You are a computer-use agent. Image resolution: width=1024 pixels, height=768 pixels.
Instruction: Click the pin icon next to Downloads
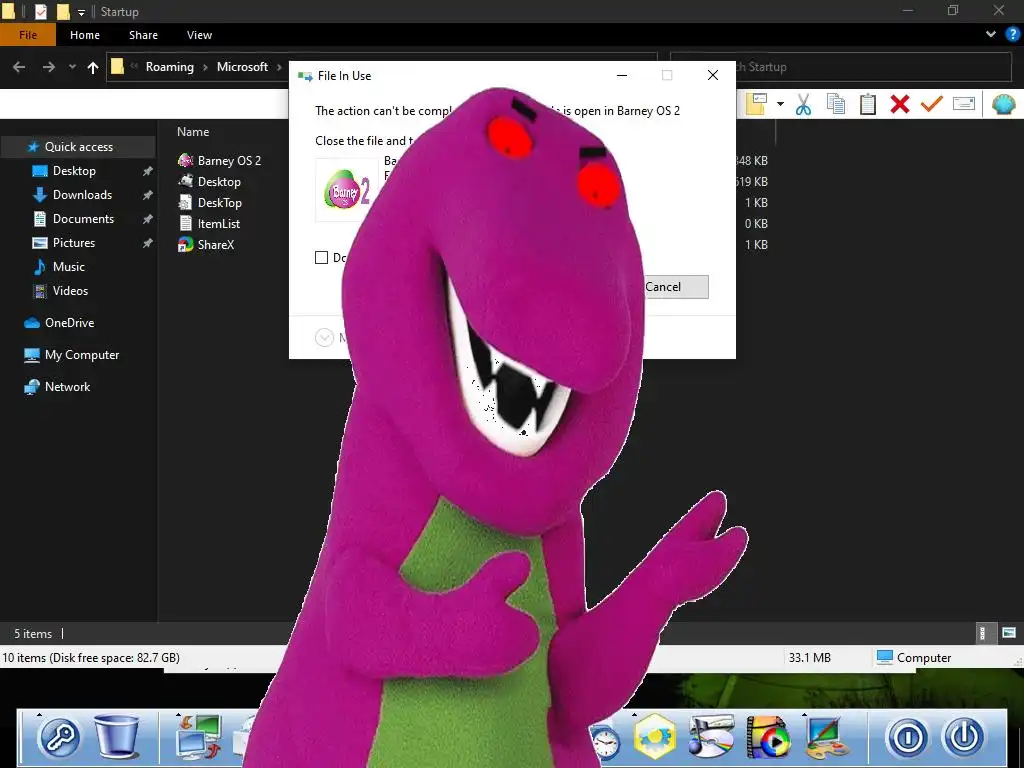pyautogui.click(x=148, y=195)
